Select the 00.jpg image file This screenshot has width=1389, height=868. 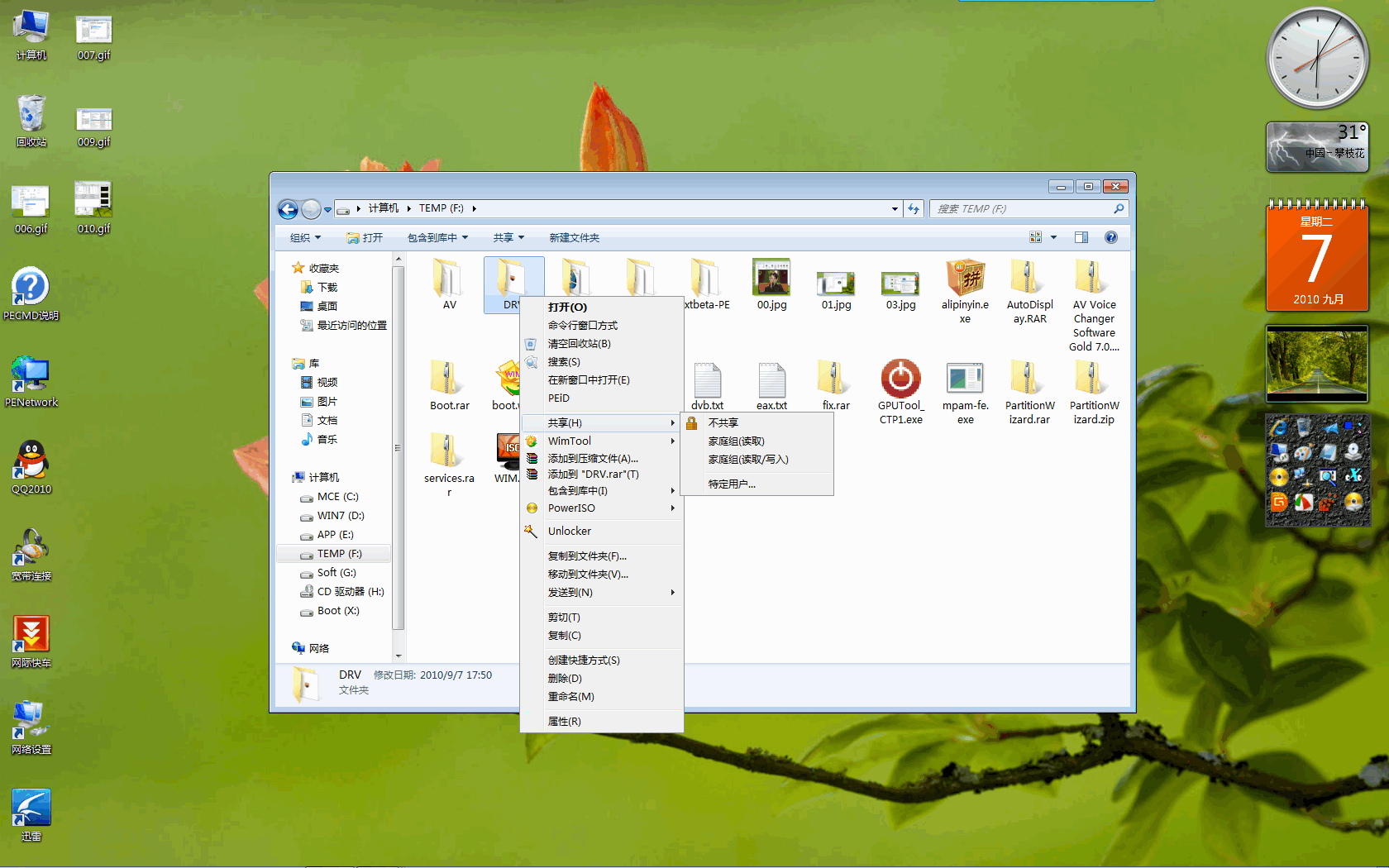pos(771,284)
